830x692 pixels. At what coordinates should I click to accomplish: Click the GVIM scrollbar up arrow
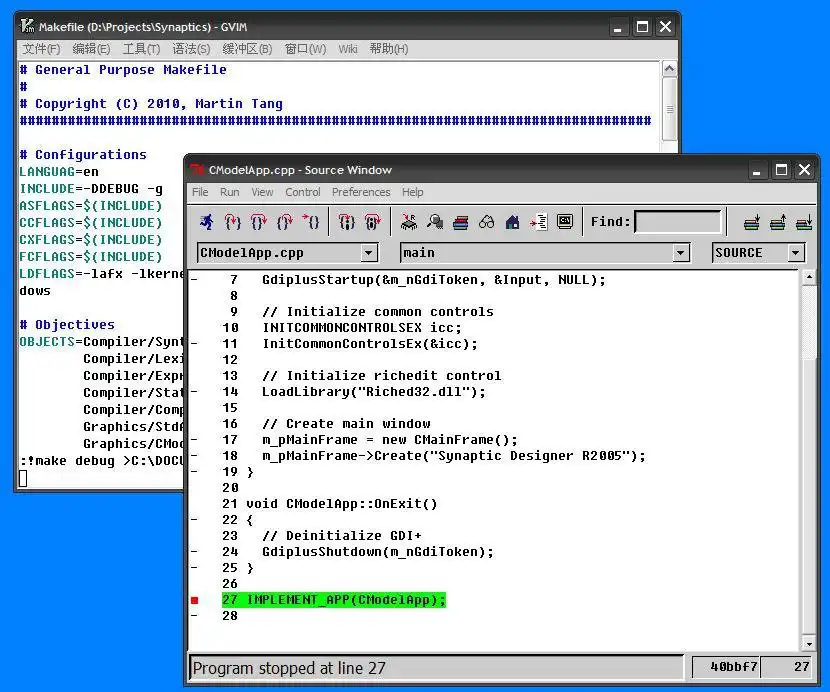click(x=669, y=69)
